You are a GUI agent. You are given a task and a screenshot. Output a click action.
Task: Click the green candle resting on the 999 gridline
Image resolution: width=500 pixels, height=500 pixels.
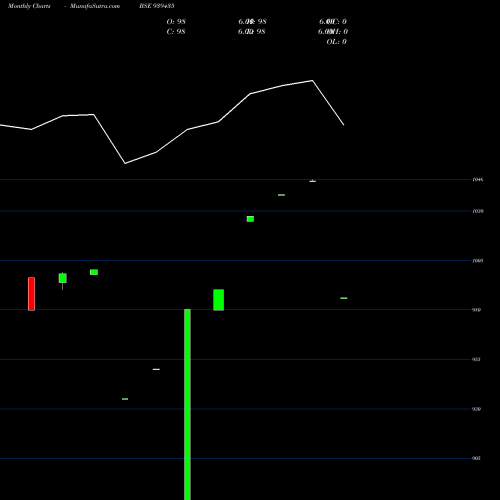click(219, 300)
